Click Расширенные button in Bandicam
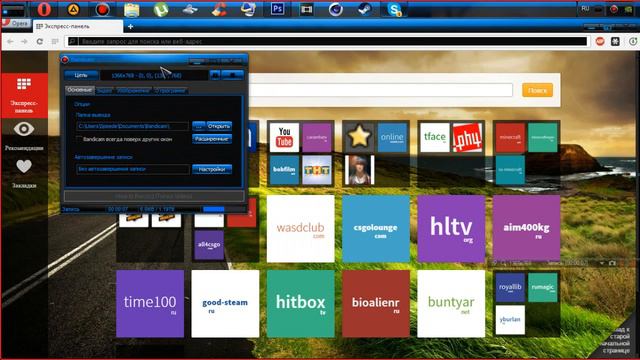Viewport: 640px width, 360px height. 212,139
